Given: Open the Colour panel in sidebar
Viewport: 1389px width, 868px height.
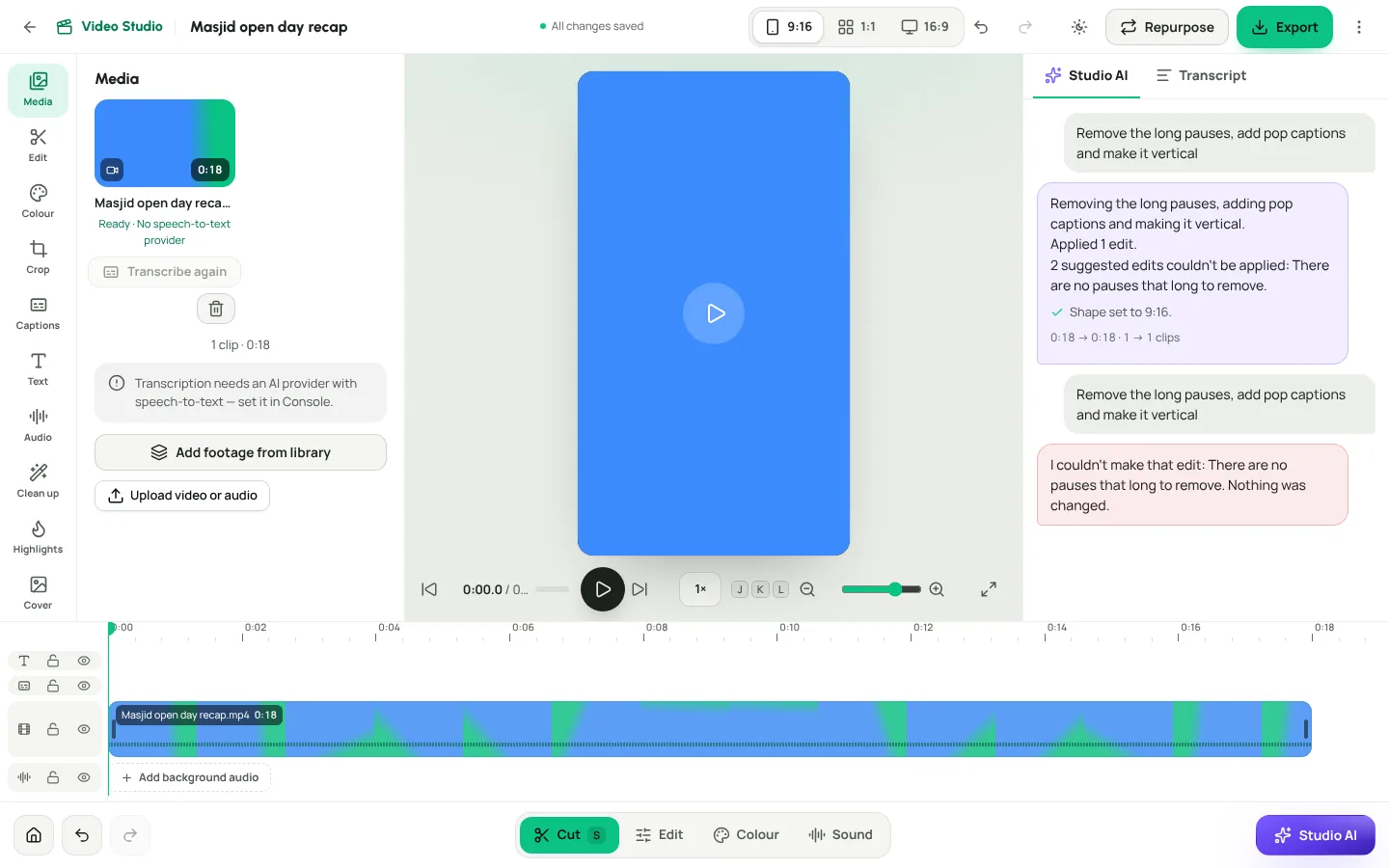Looking at the screenshot, I should 38,202.
